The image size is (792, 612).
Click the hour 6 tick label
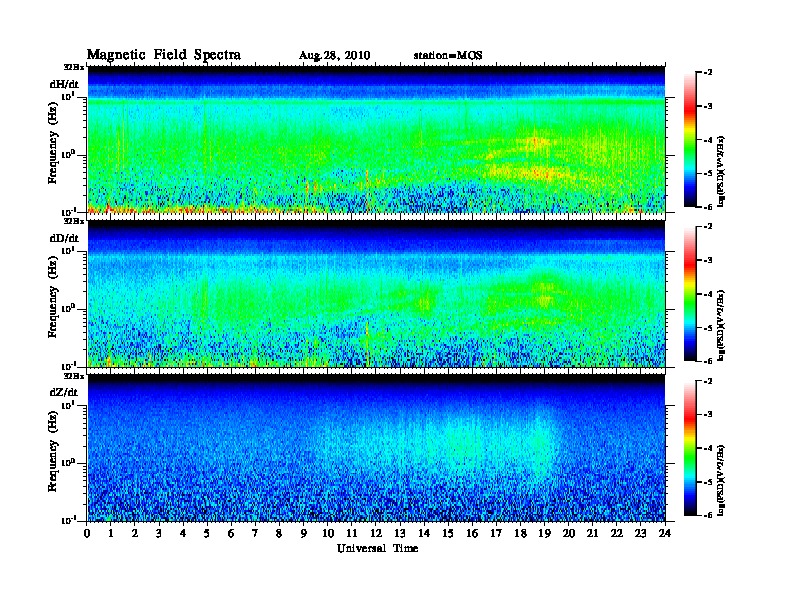[231, 533]
